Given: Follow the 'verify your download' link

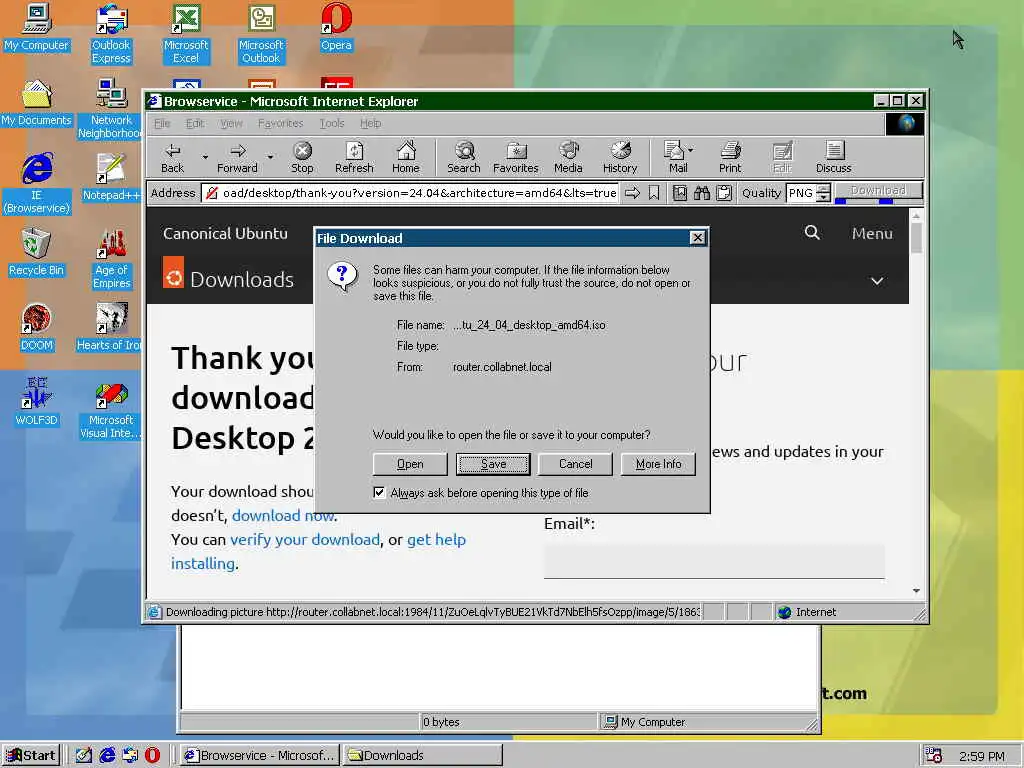Looking at the screenshot, I should coord(305,539).
